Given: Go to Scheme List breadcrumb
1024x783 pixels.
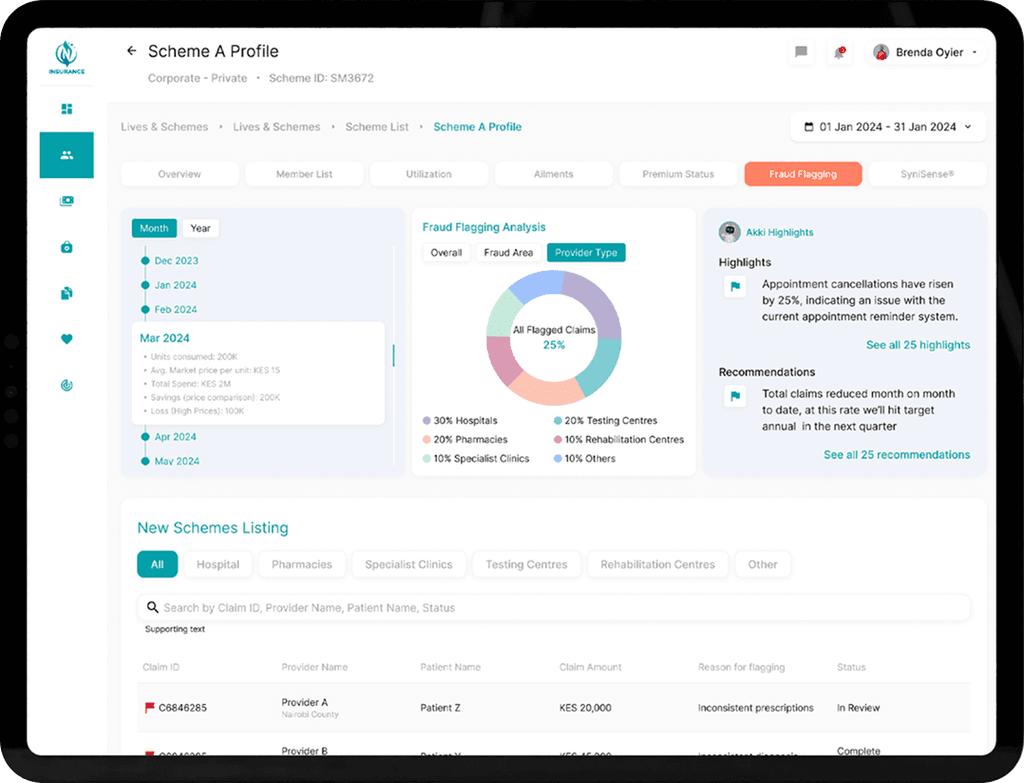Looking at the screenshot, I should [x=377, y=127].
